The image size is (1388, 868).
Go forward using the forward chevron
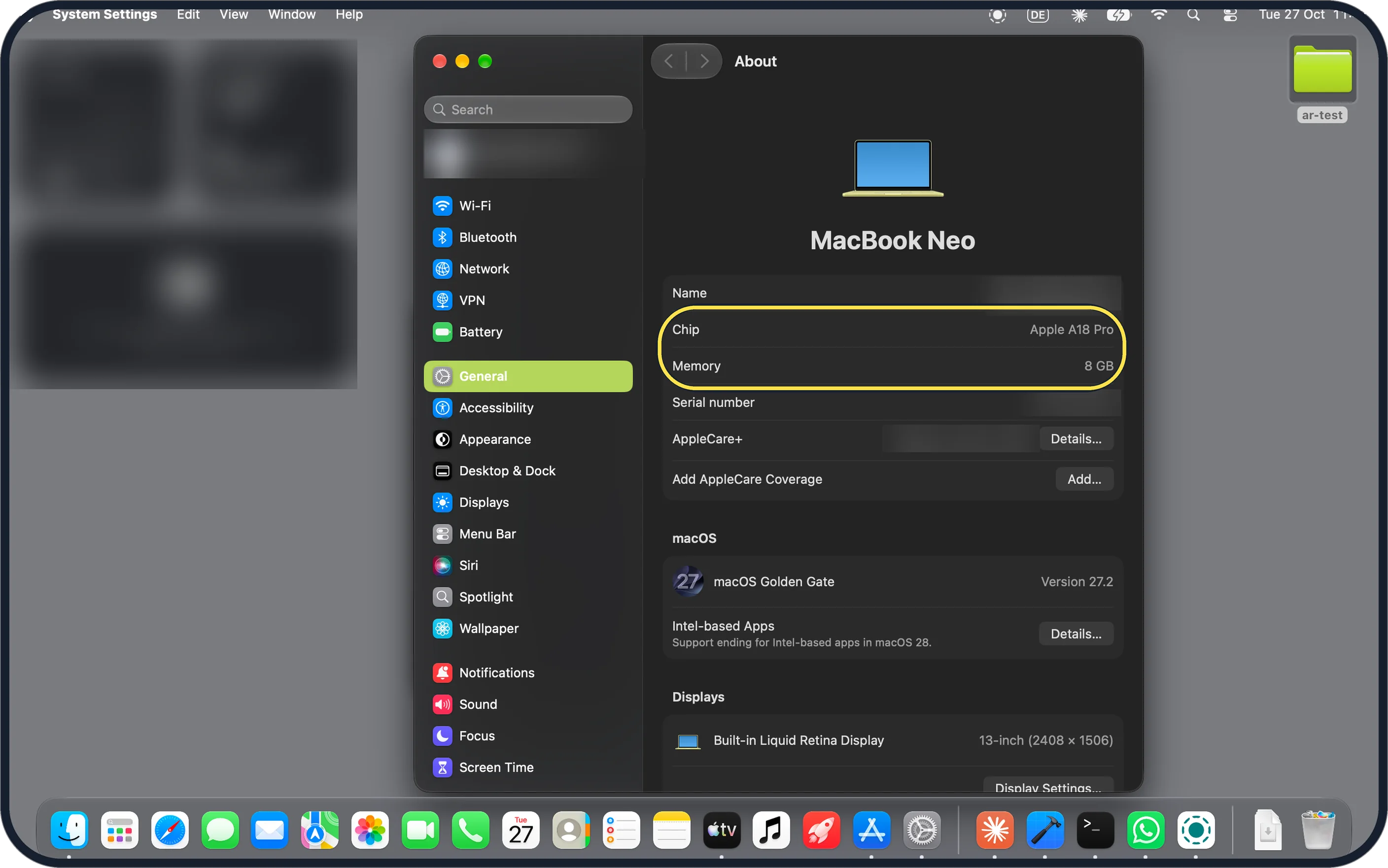click(704, 61)
